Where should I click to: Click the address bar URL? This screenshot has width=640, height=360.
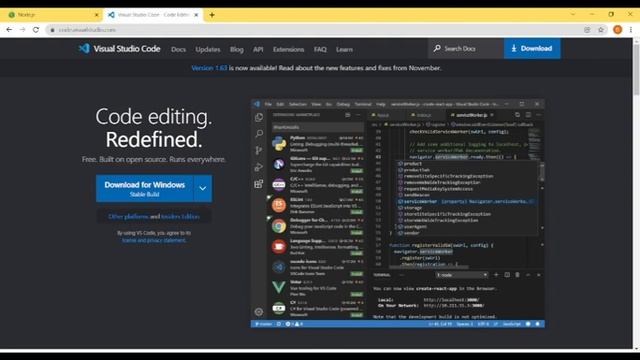point(87,30)
